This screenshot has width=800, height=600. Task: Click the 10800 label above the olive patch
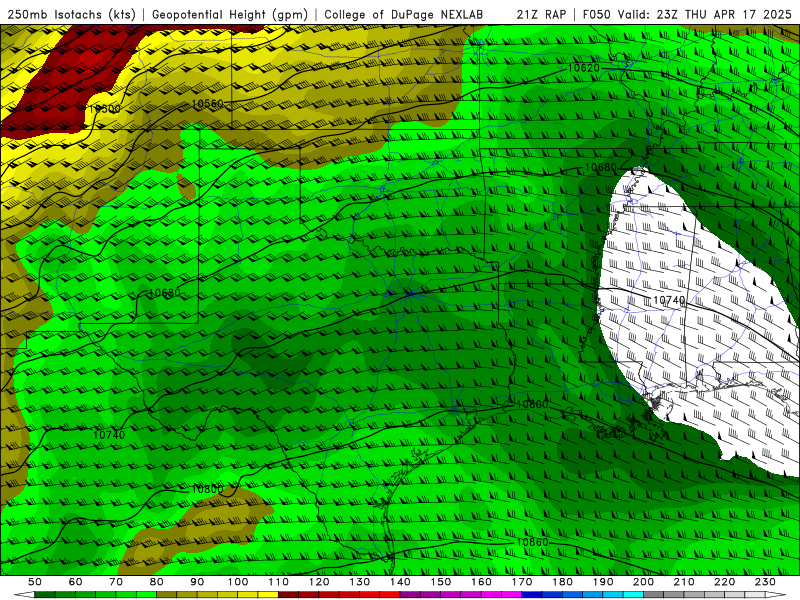click(207, 489)
